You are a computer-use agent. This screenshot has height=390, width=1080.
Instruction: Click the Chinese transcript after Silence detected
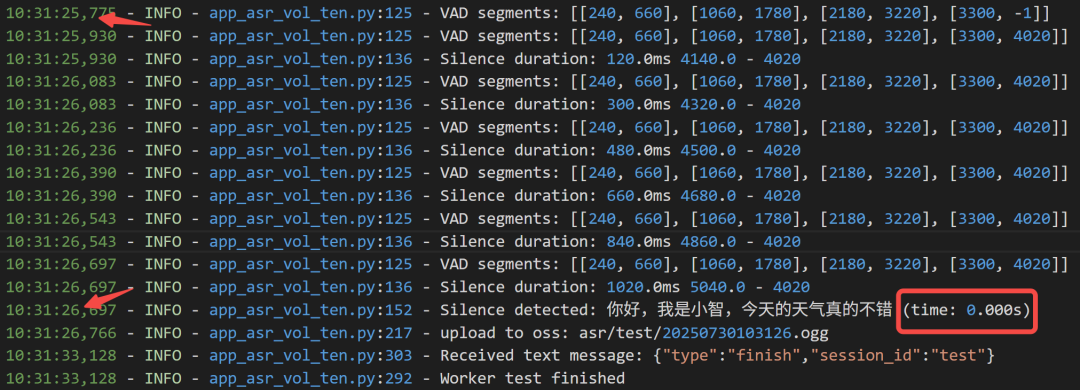(x=749, y=311)
